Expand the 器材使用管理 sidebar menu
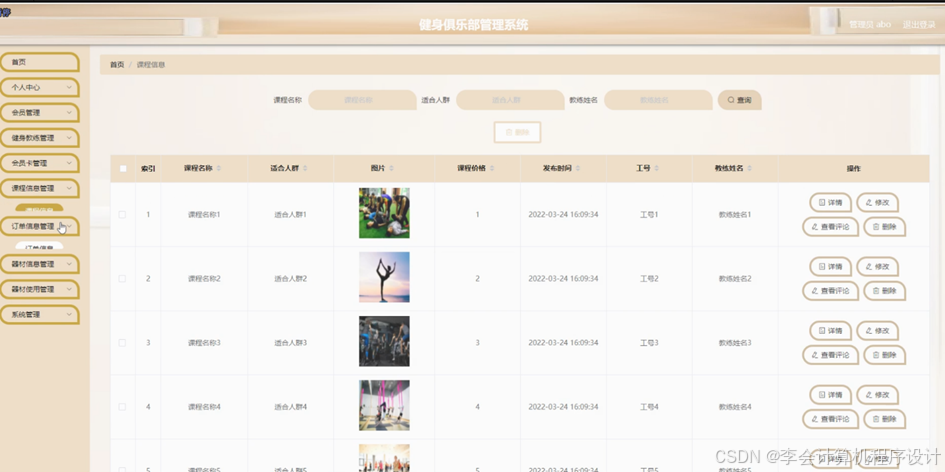Viewport: 945px width, 472px height. click(x=39, y=289)
